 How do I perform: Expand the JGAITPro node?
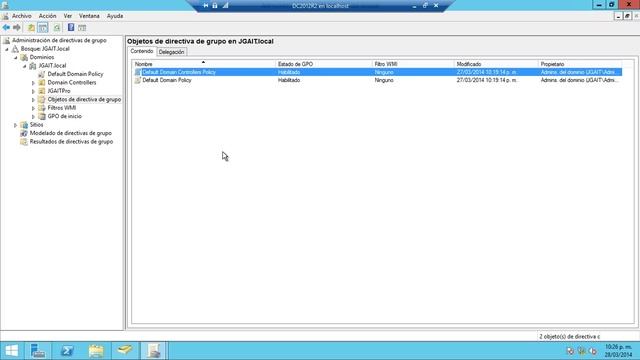tap(33, 91)
